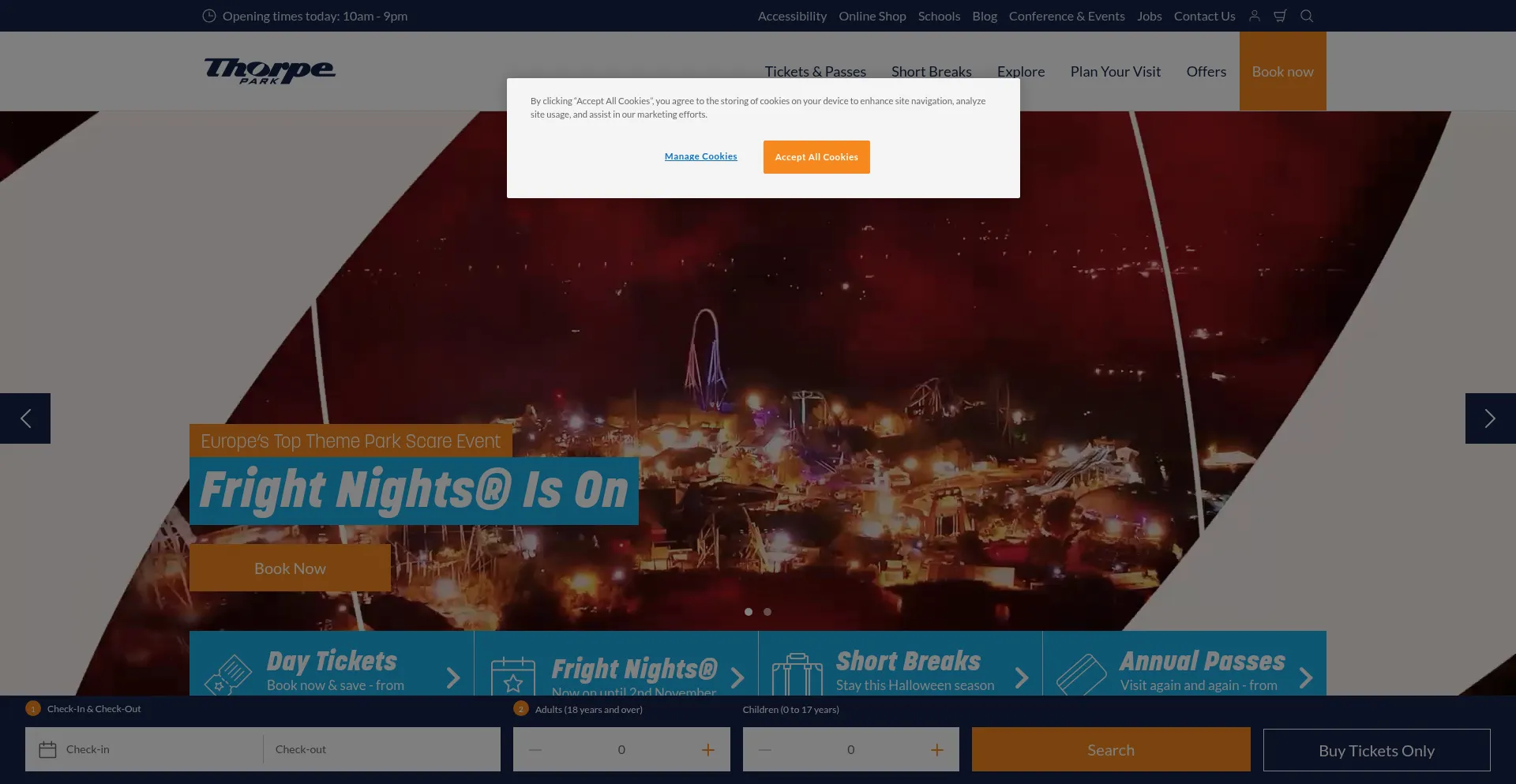This screenshot has height=784, width=1516.
Task: Open the Blog link
Action: point(985,16)
